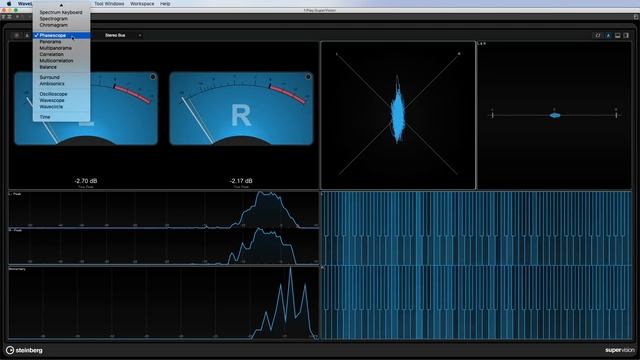Viewport: 640px width, 360px height.
Task: Select the Multicorrelation menu entry
Action: (61, 61)
